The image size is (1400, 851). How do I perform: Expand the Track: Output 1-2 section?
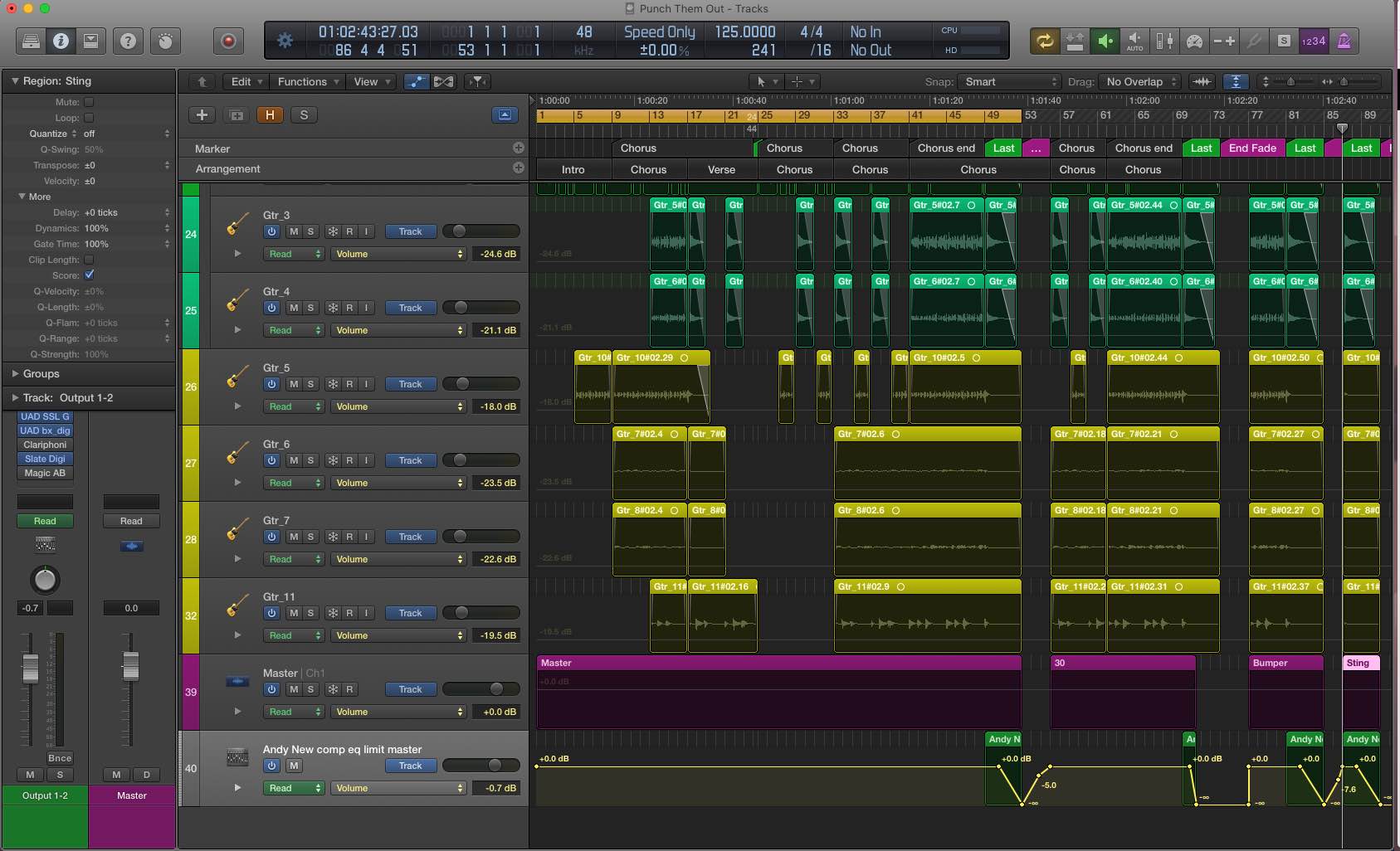point(14,397)
